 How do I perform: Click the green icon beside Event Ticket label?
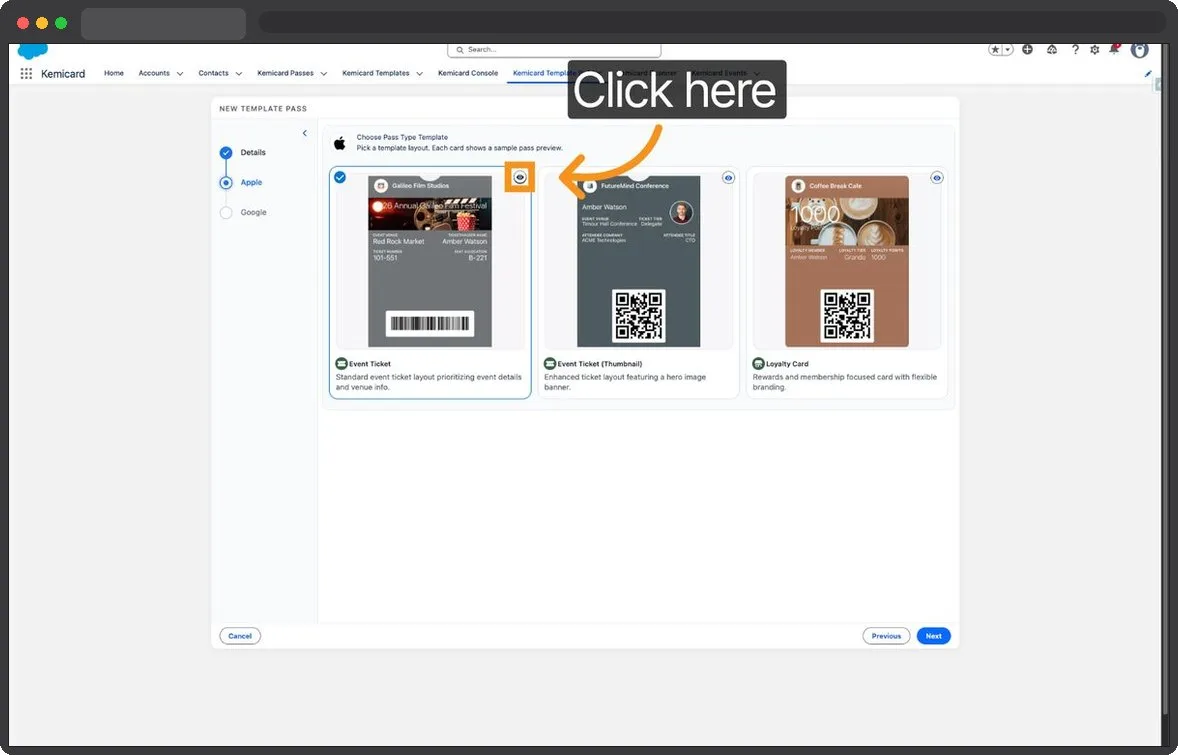click(x=341, y=364)
